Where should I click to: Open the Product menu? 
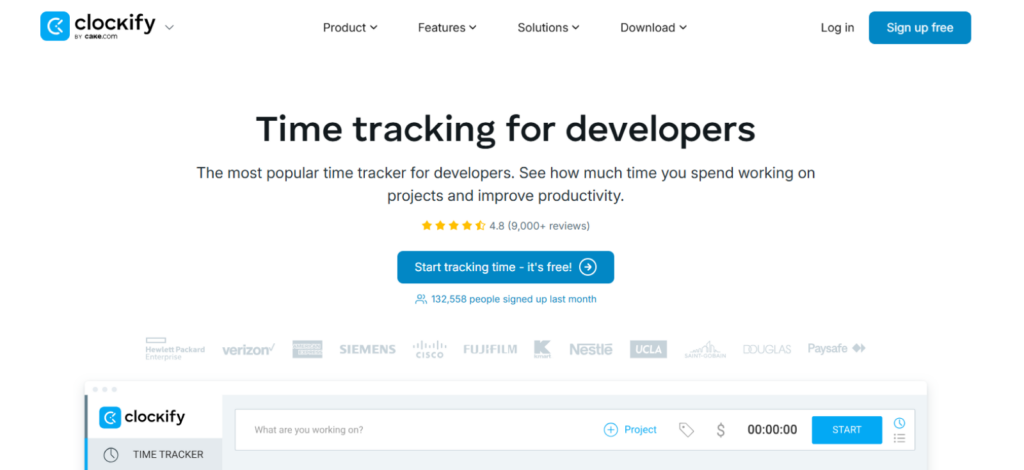click(350, 27)
